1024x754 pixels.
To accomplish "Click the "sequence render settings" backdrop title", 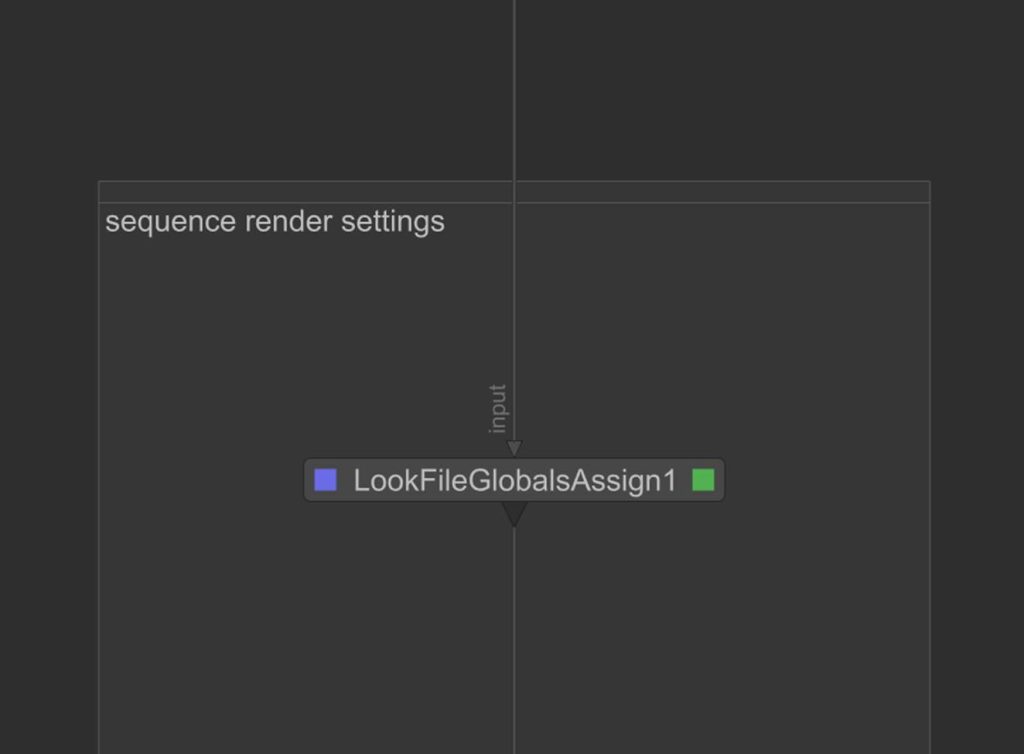I will coord(275,221).
